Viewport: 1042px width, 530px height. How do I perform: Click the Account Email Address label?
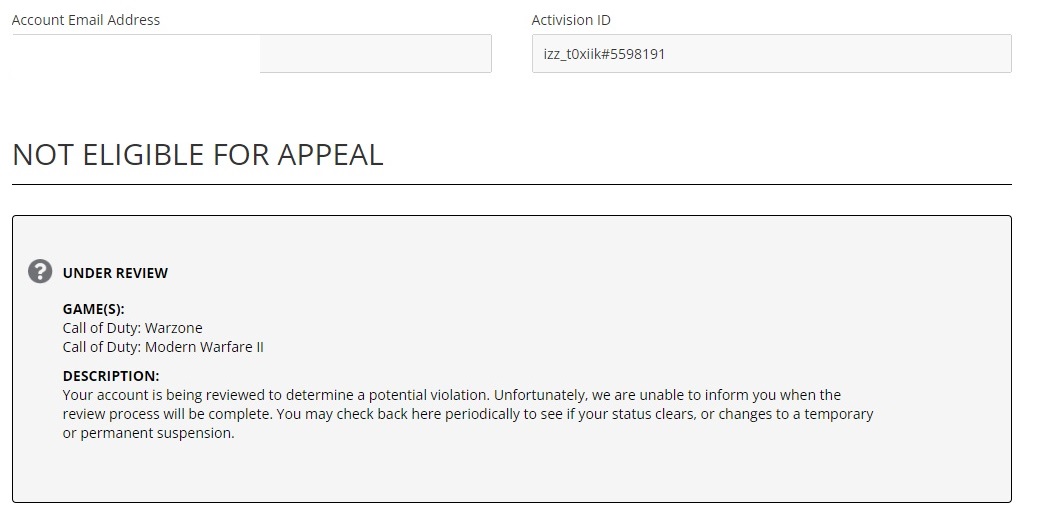coord(86,20)
